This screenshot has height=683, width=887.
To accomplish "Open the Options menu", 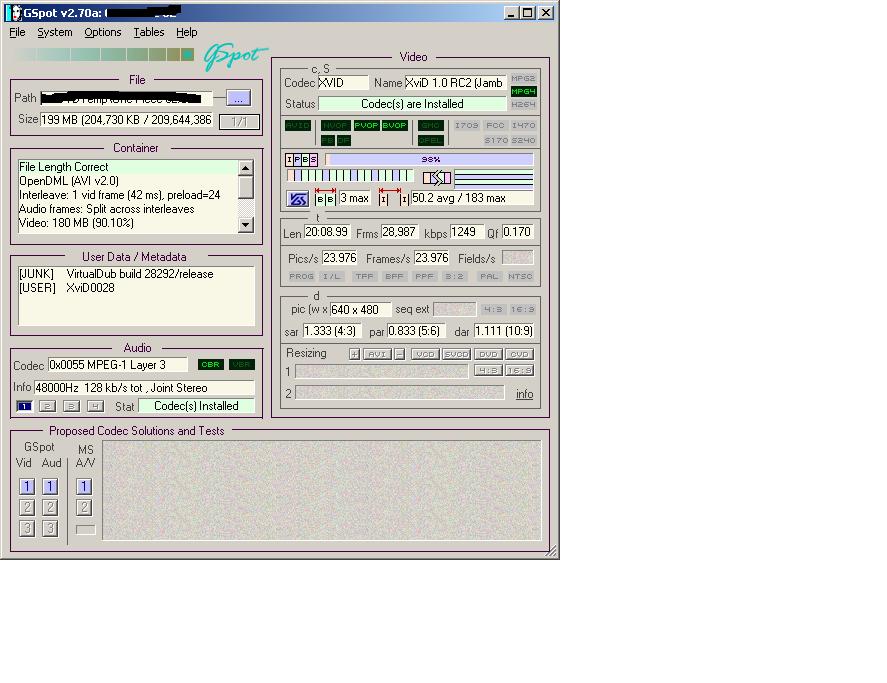I will tap(102, 32).
